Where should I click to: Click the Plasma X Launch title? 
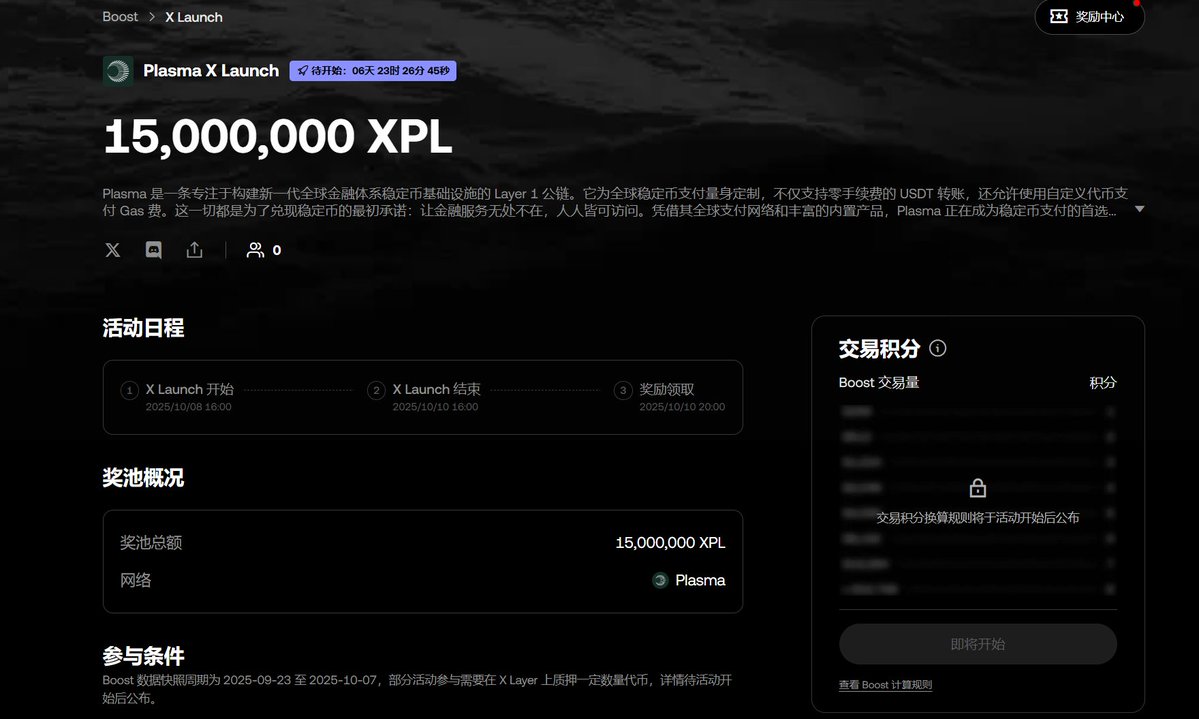click(x=211, y=70)
